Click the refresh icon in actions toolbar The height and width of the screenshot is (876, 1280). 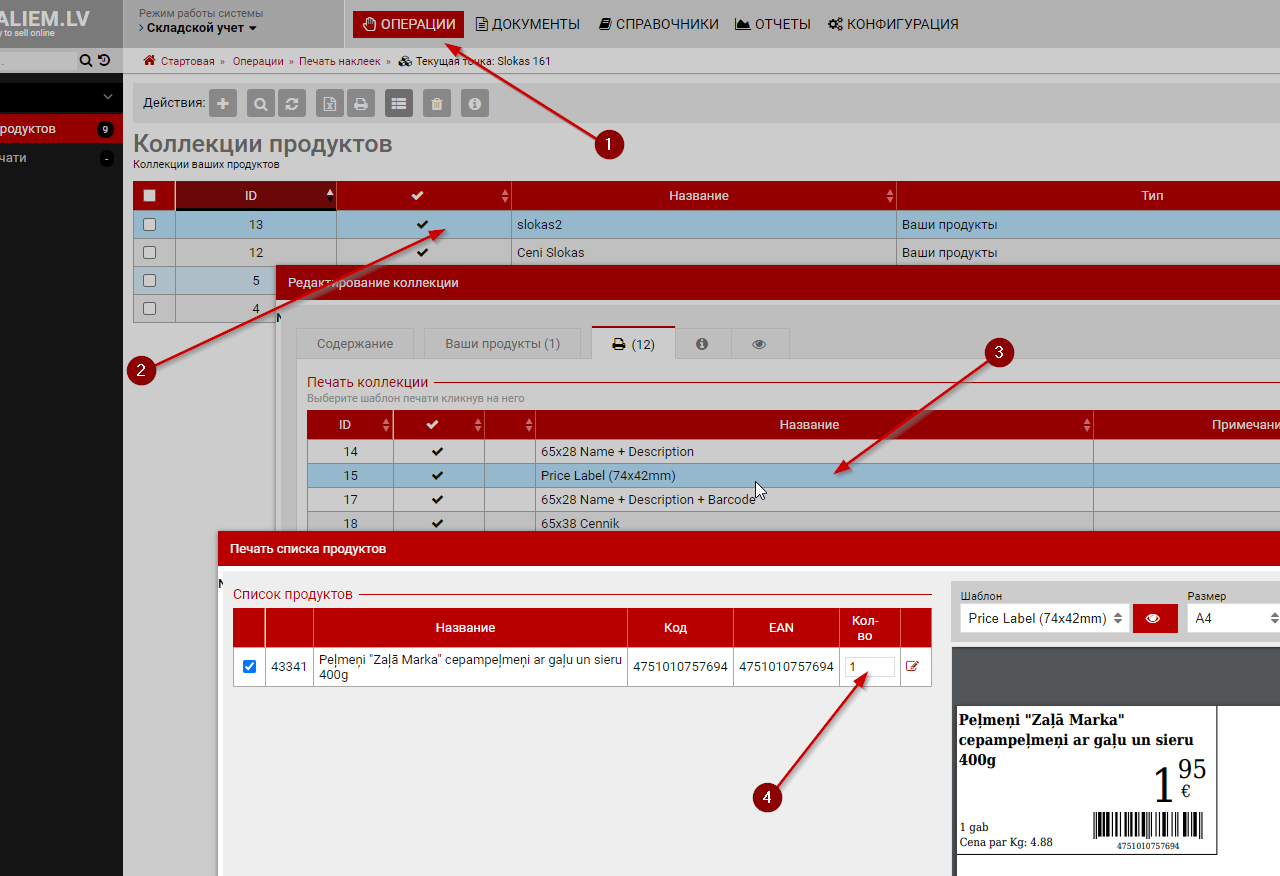291,103
